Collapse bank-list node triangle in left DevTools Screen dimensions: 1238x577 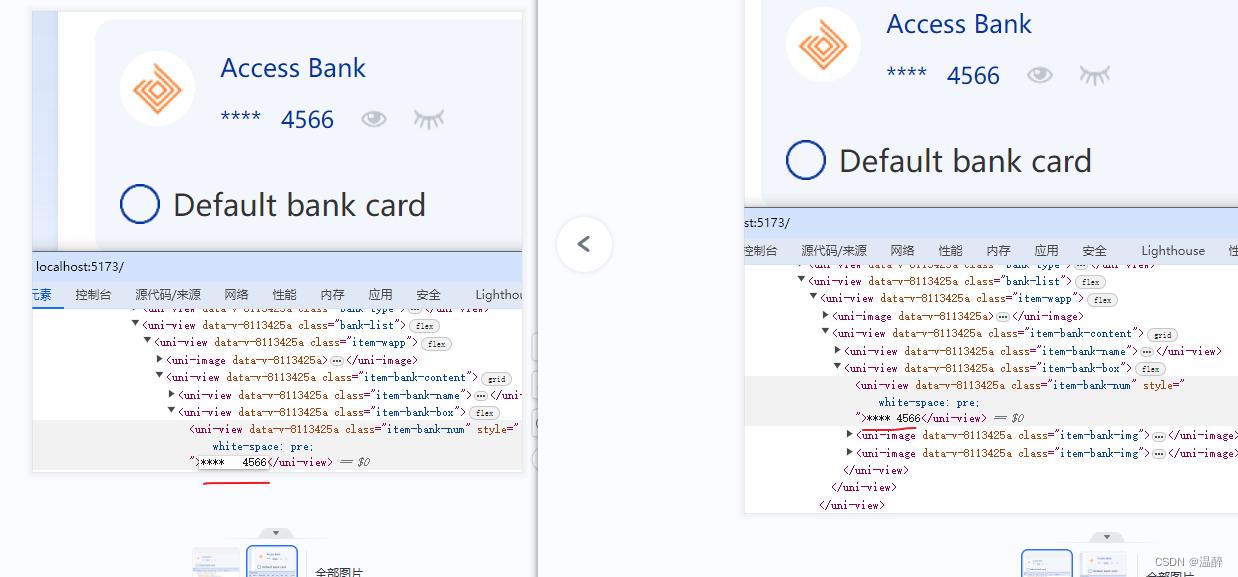click(135, 324)
